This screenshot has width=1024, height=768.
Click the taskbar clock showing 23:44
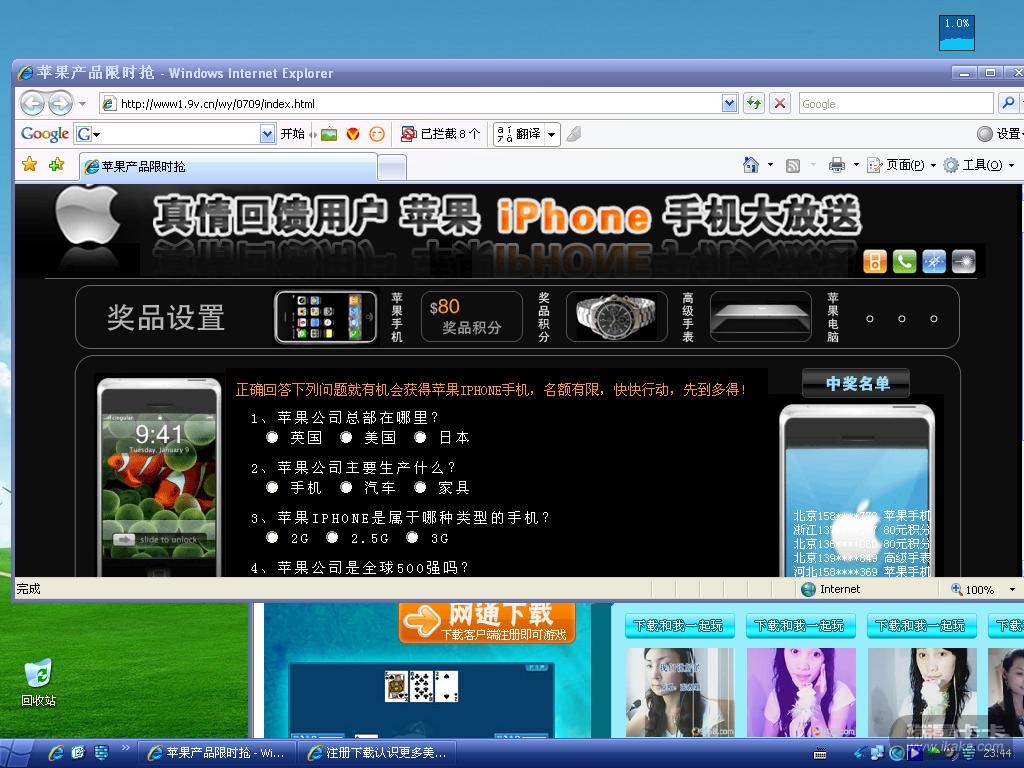coord(997,754)
